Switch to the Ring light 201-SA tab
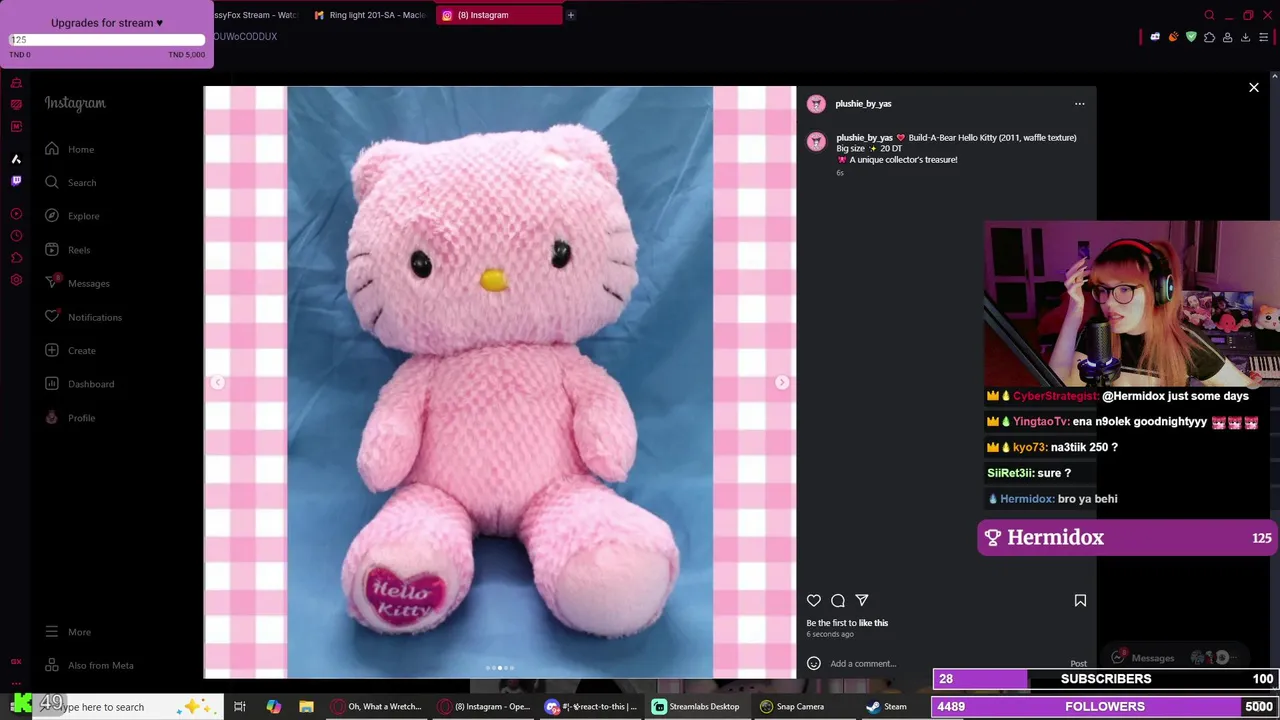 pyautogui.click(x=370, y=15)
